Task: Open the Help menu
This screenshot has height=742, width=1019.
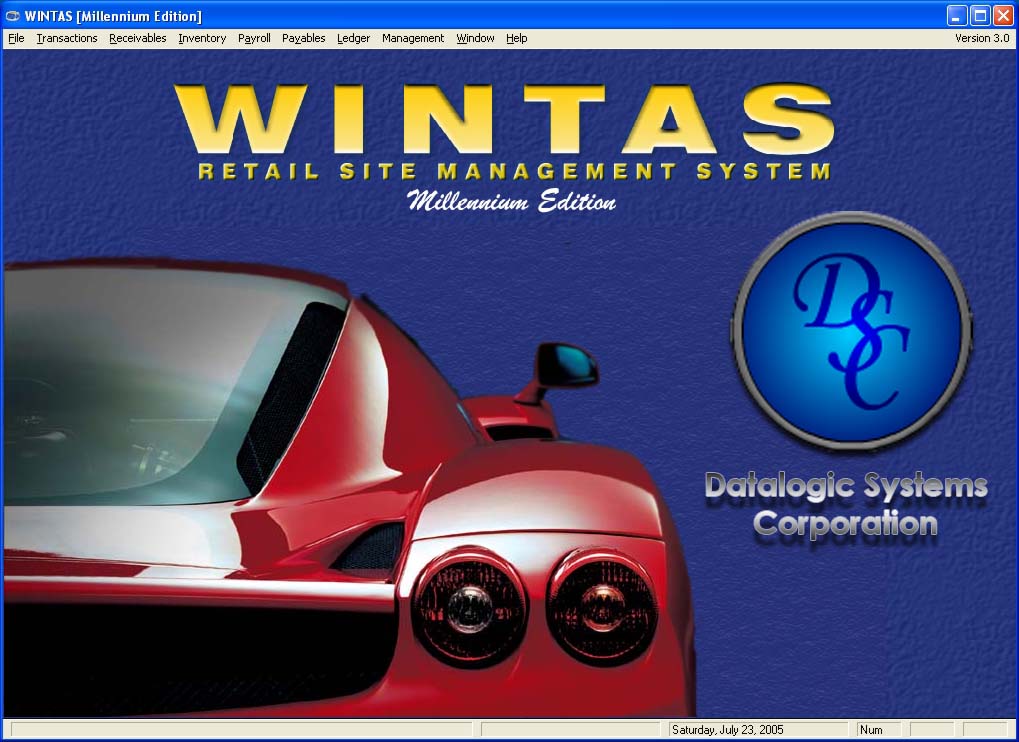Action: [517, 38]
